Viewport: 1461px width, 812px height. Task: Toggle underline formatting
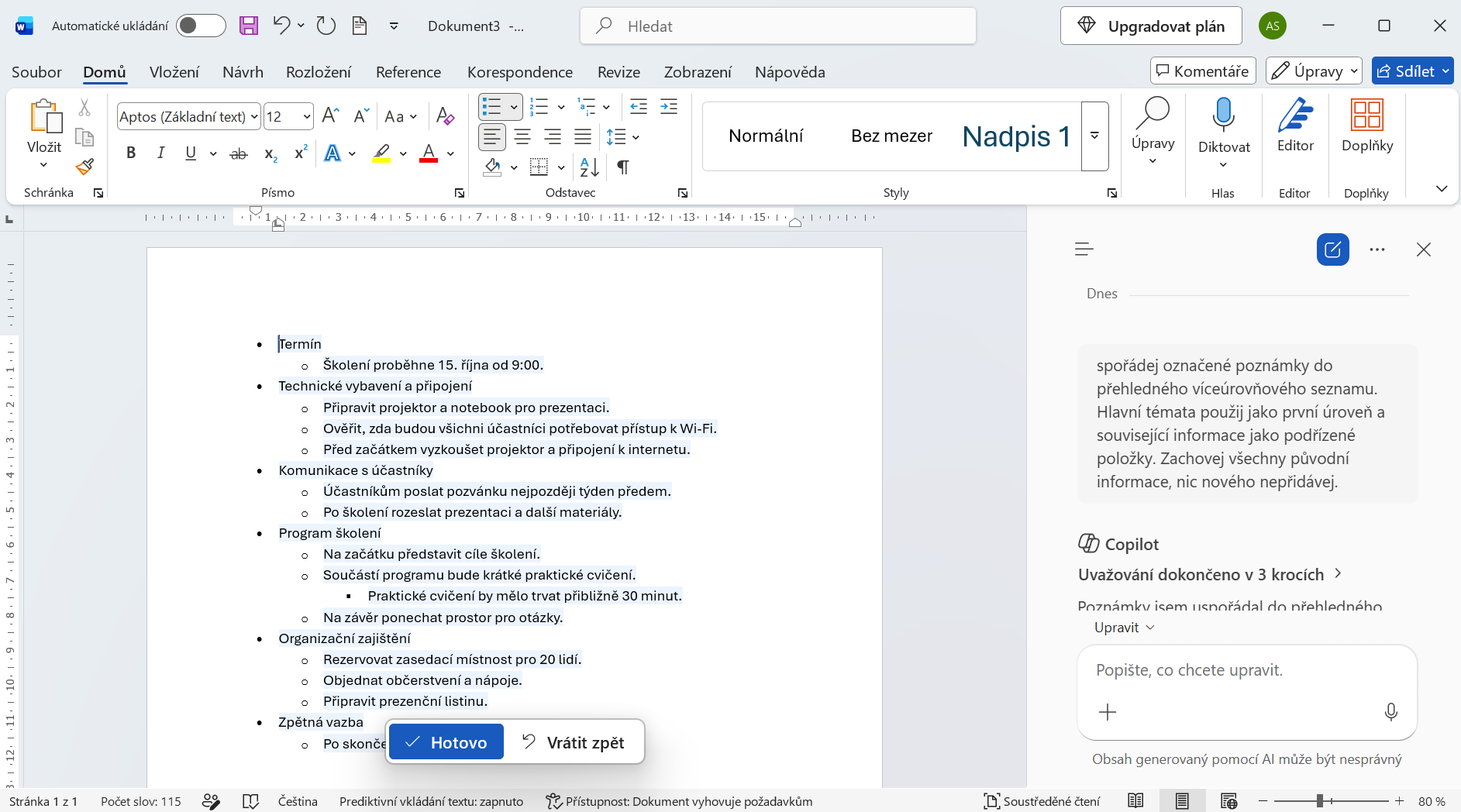tap(191, 153)
